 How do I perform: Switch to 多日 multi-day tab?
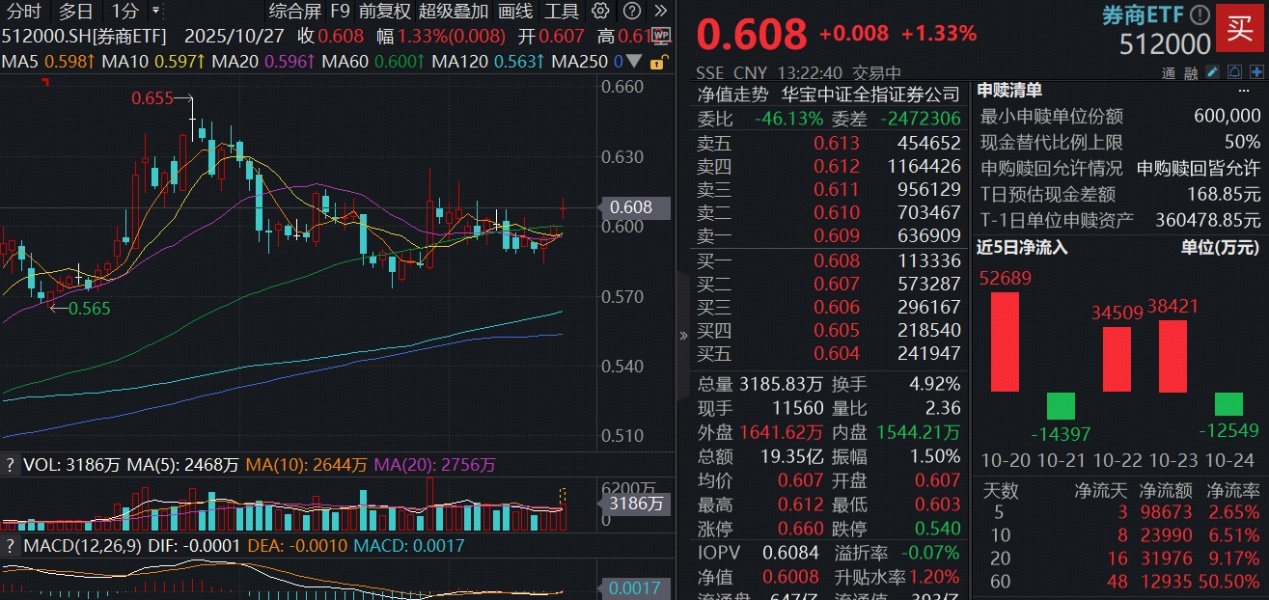tap(75, 12)
